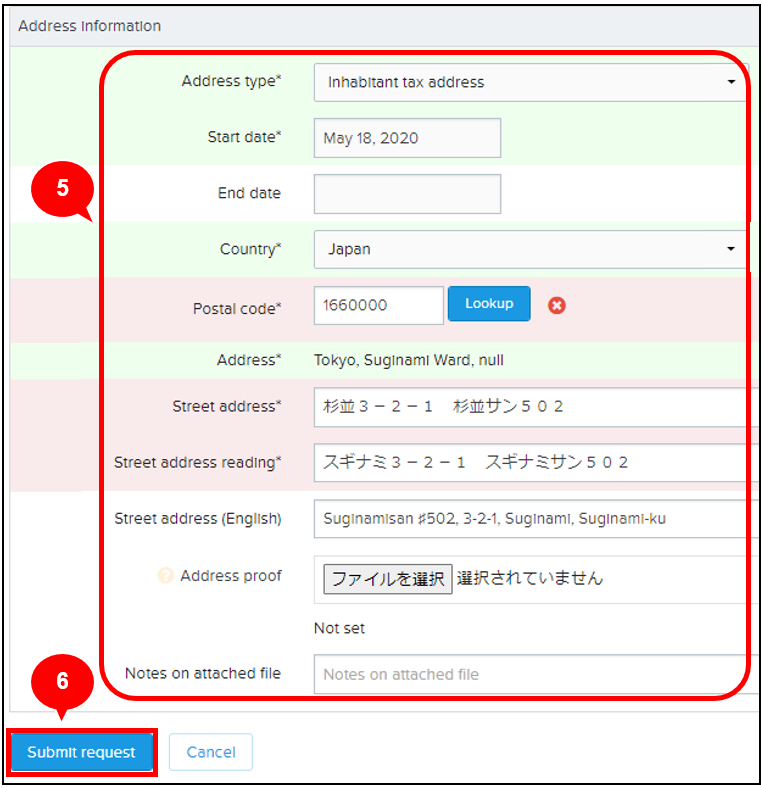
Task: Focus the Start date field
Action: click(x=407, y=138)
